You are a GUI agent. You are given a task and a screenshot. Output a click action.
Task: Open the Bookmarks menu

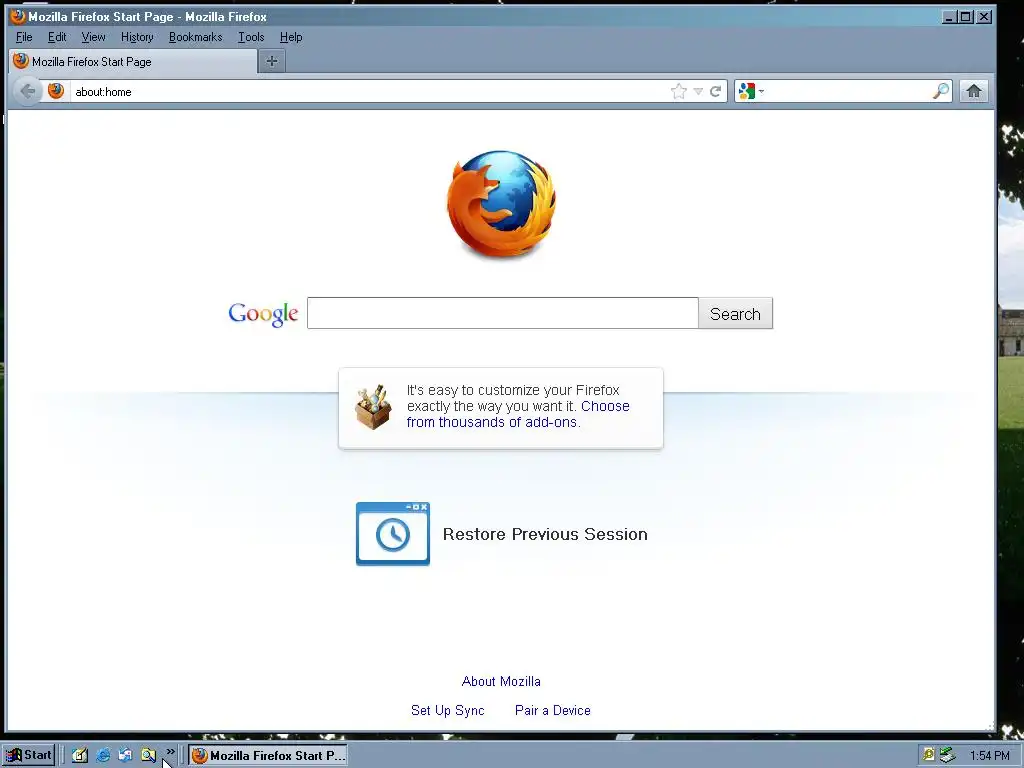coord(195,37)
